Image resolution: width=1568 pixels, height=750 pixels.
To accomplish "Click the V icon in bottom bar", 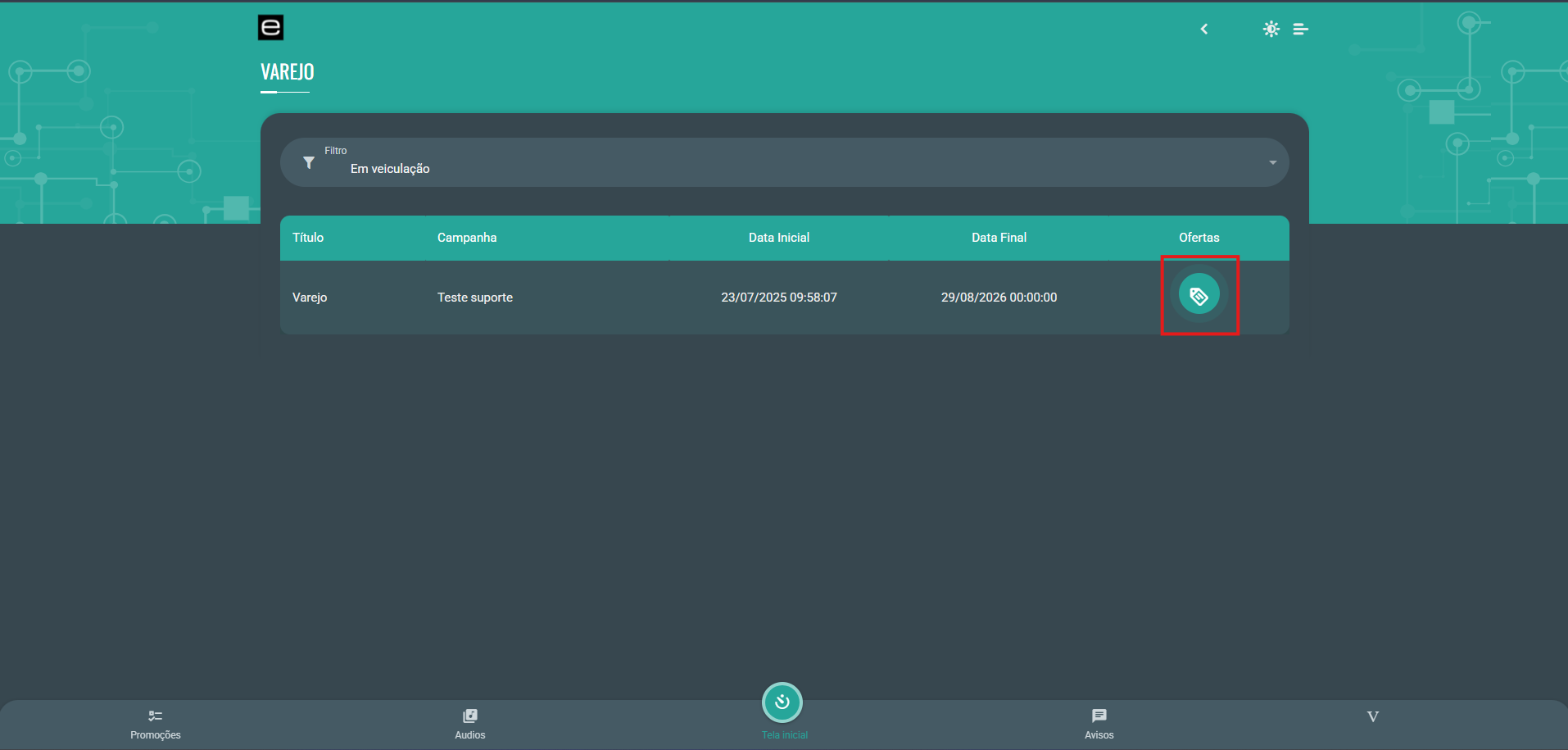I will 1373,717.
